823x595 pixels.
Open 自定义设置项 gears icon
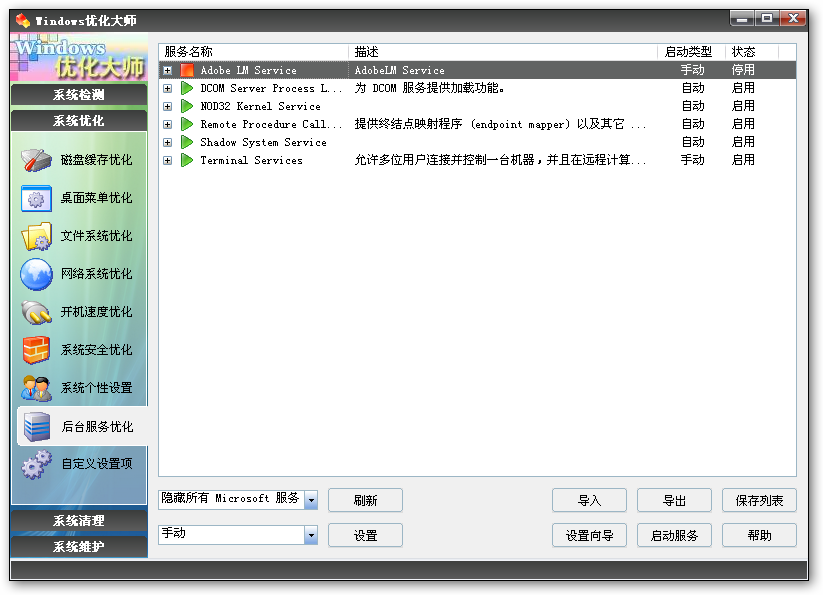37,464
